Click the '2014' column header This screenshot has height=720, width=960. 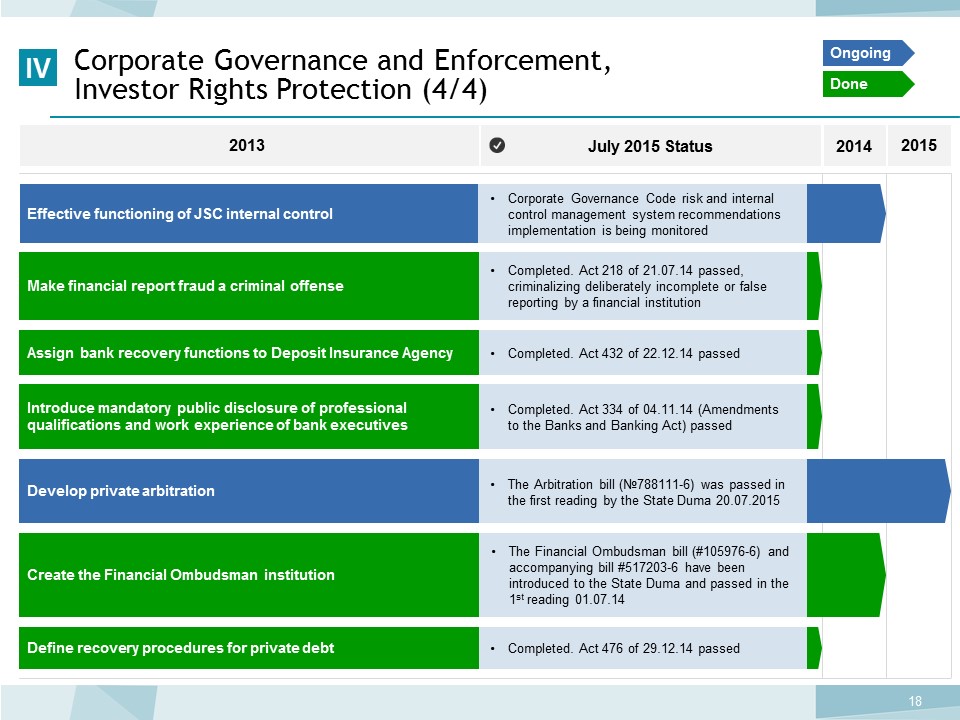(x=854, y=146)
